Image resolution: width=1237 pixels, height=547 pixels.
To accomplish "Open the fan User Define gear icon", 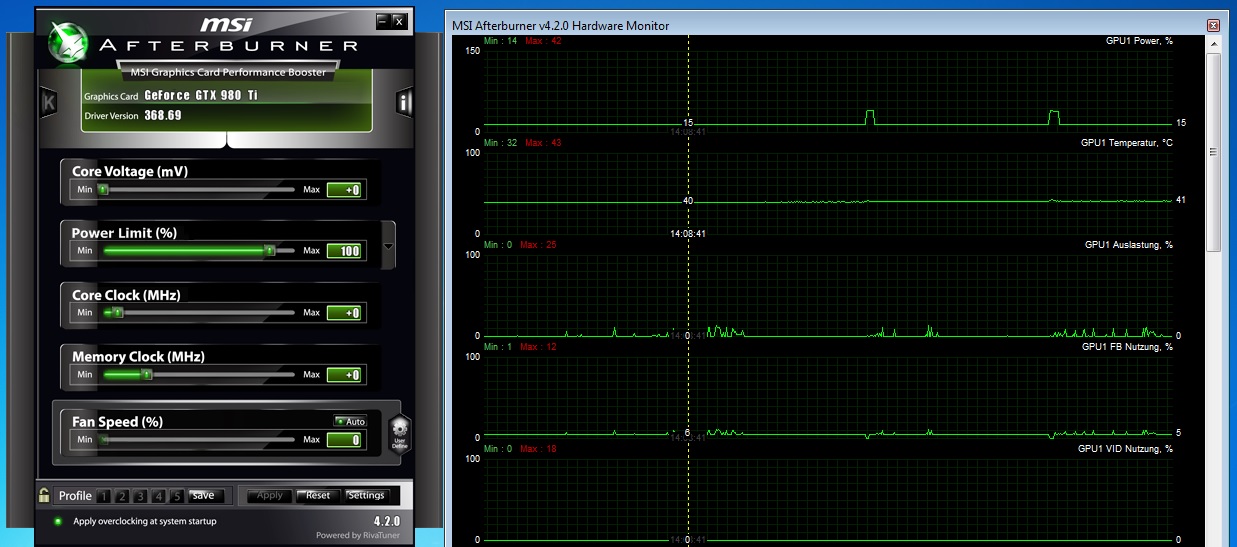I will pos(399,432).
